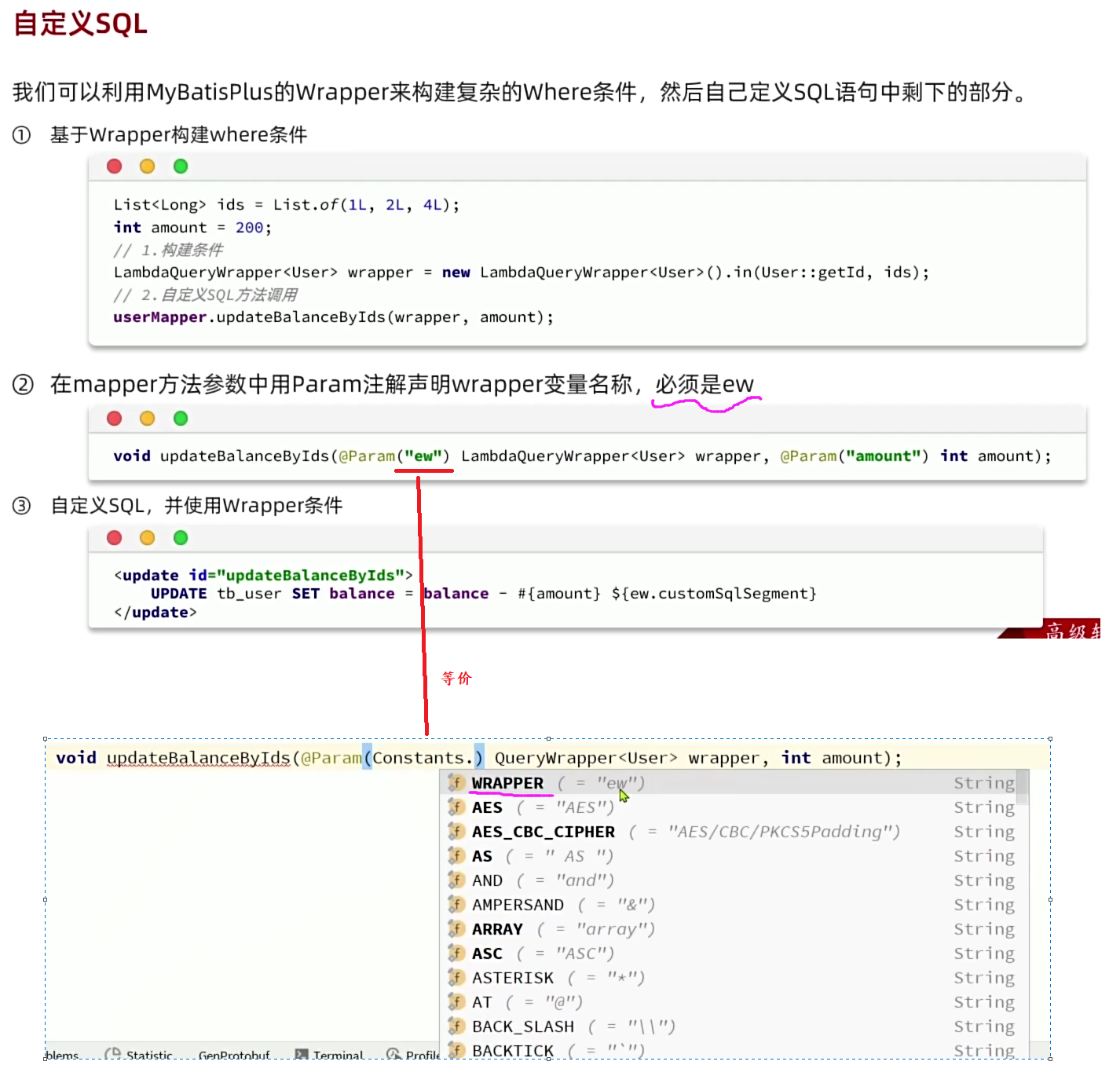Open the Profiler tool window tab

point(413,1055)
